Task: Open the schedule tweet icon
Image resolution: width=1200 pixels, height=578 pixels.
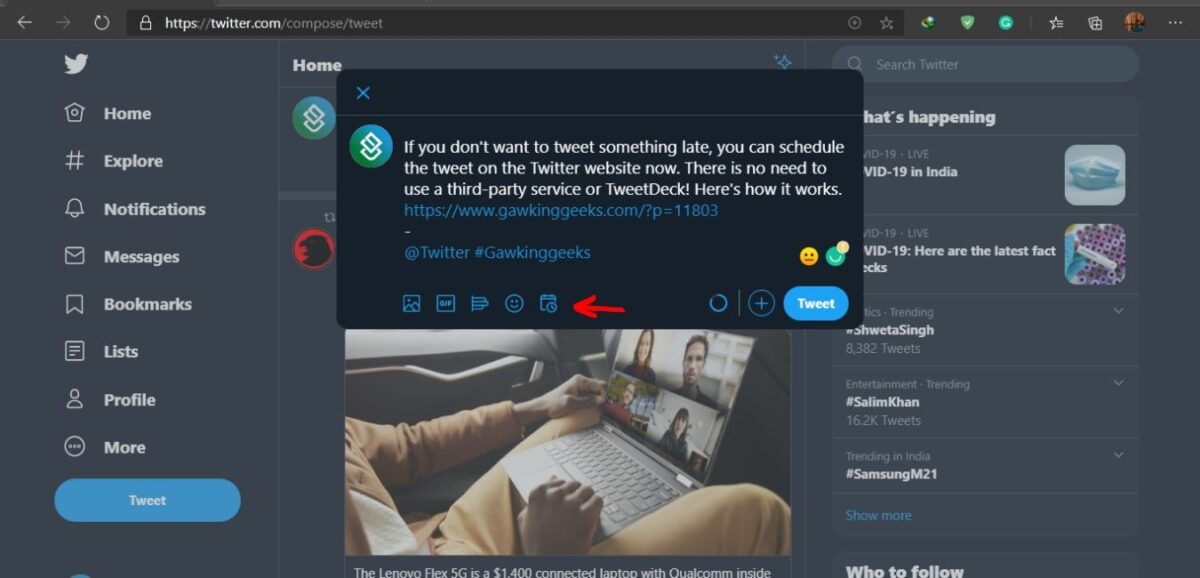Action: (548, 303)
